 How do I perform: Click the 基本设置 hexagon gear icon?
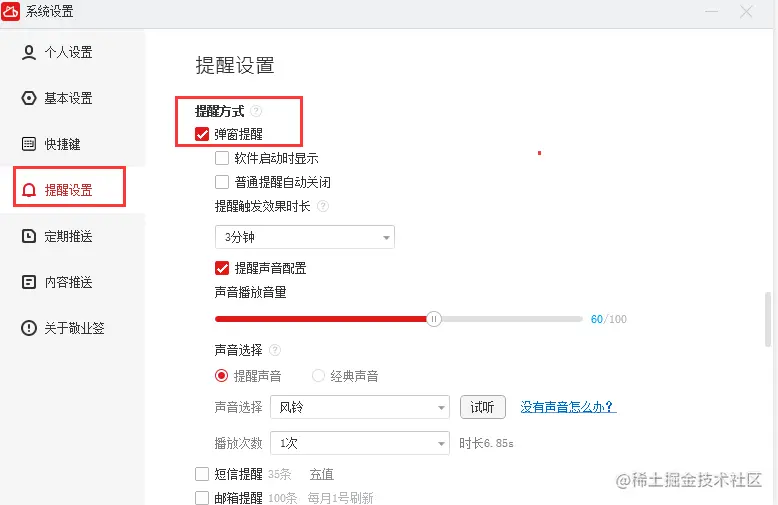click(29, 98)
